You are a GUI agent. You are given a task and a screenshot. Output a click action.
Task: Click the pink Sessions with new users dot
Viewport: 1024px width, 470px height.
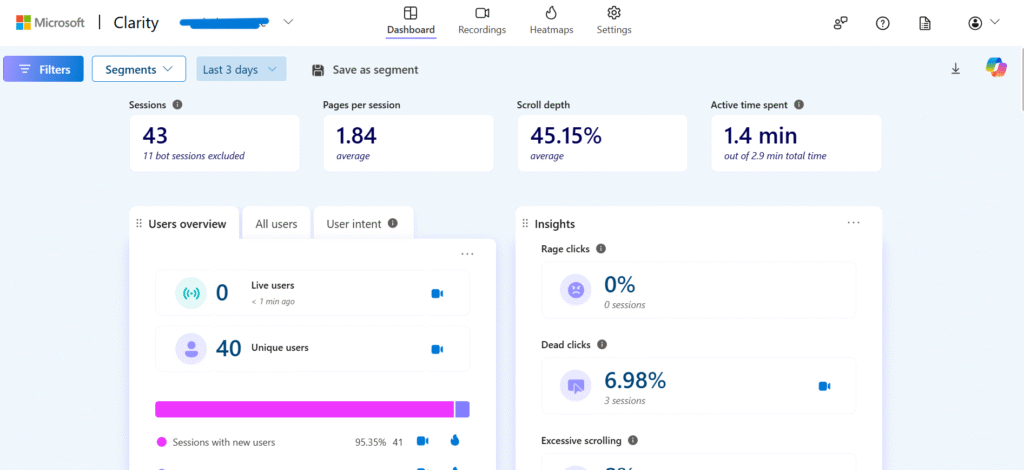click(162, 442)
